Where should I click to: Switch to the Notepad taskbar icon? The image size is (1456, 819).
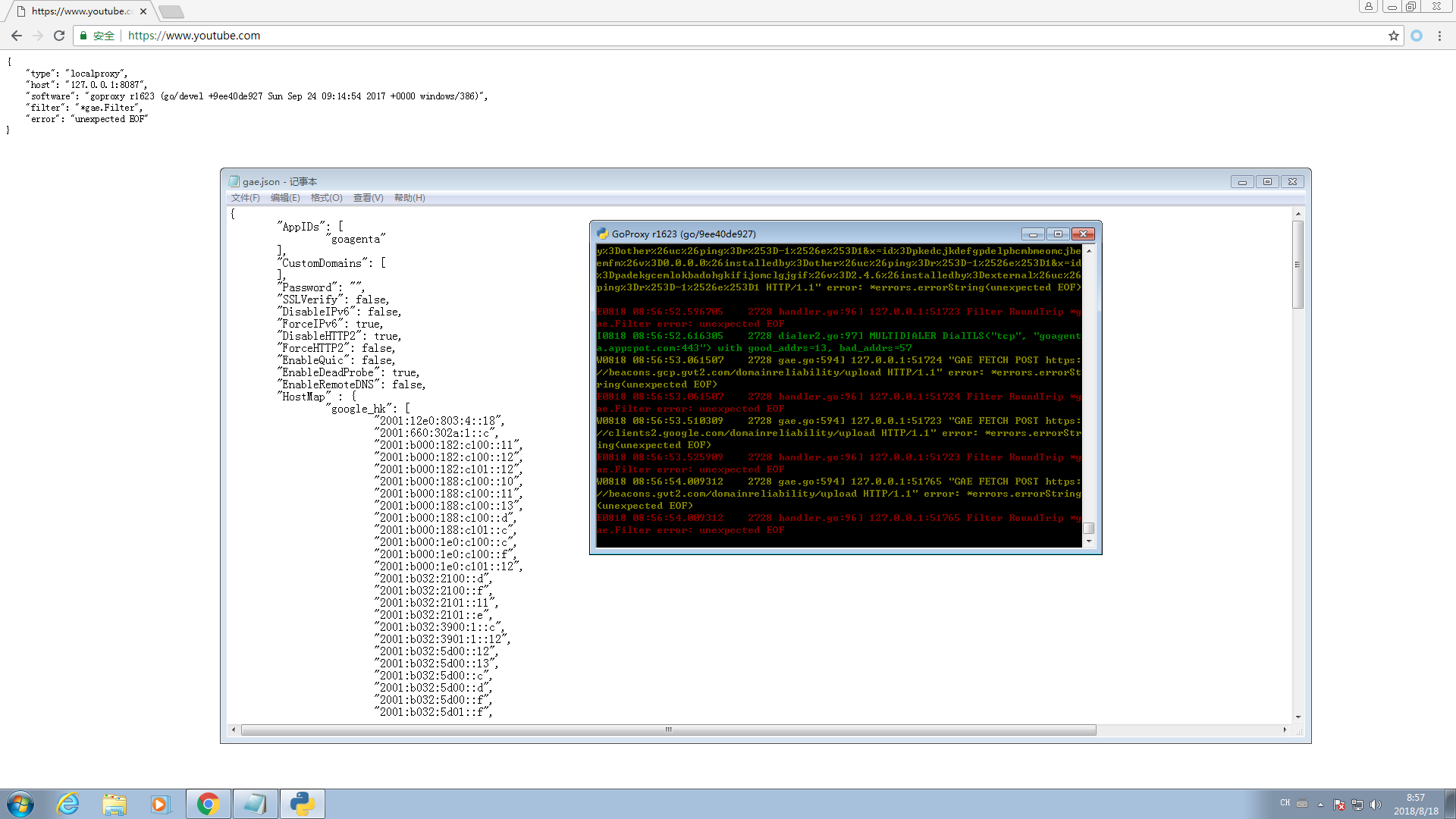[x=256, y=803]
